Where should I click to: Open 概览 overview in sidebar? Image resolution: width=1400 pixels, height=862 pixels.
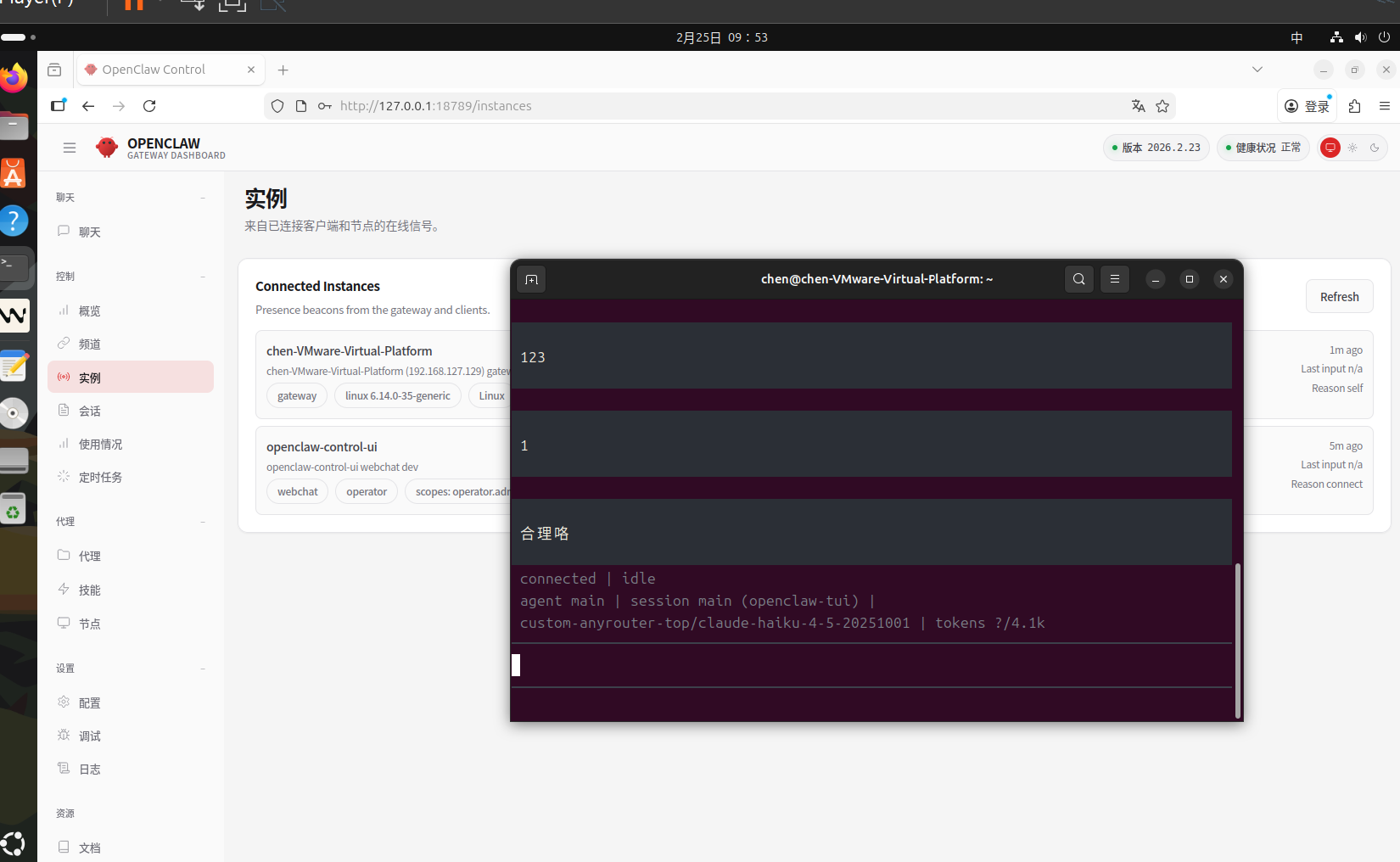tap(131, 311)
